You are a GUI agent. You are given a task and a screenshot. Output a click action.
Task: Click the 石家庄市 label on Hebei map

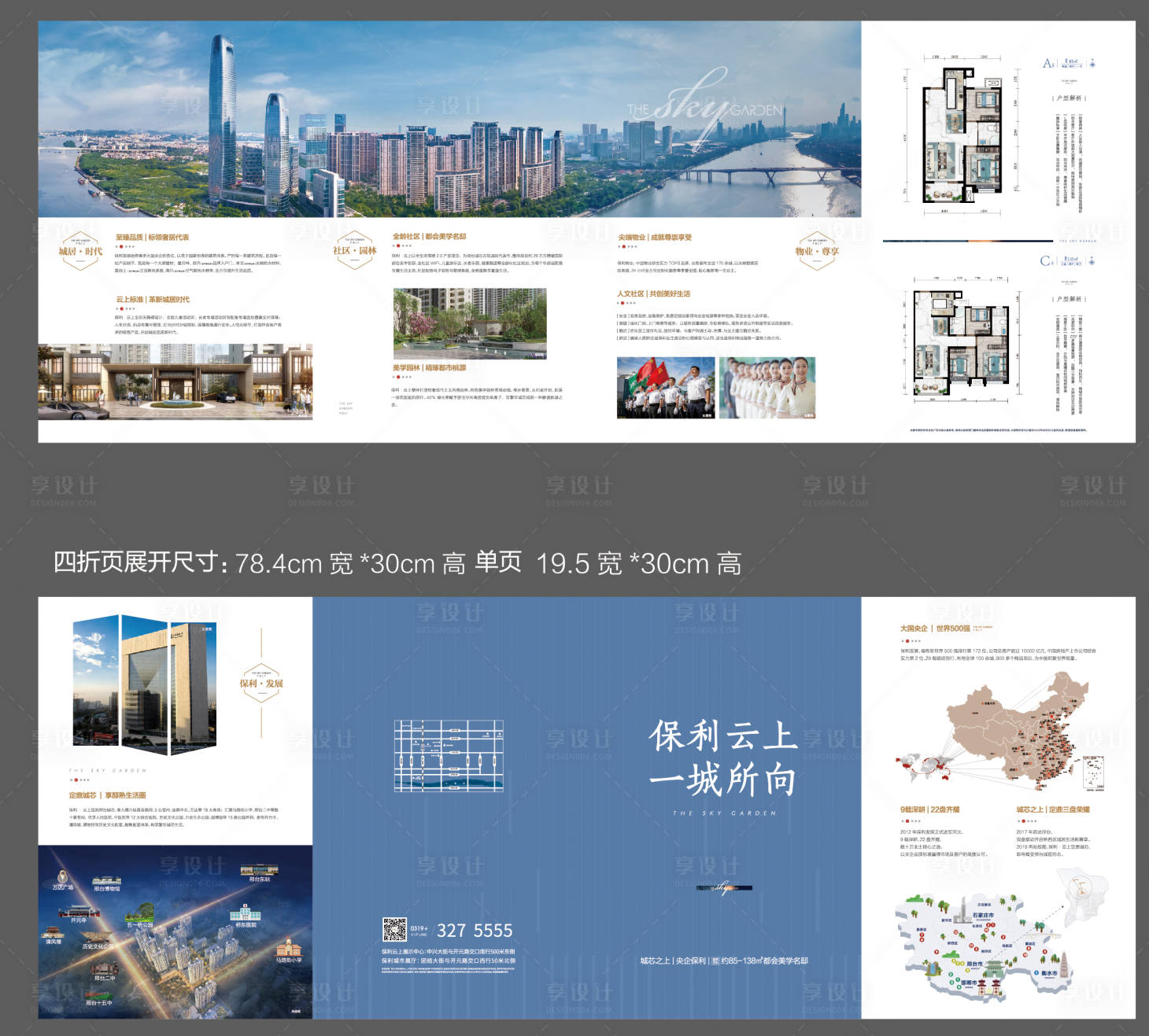click(983, 916)
